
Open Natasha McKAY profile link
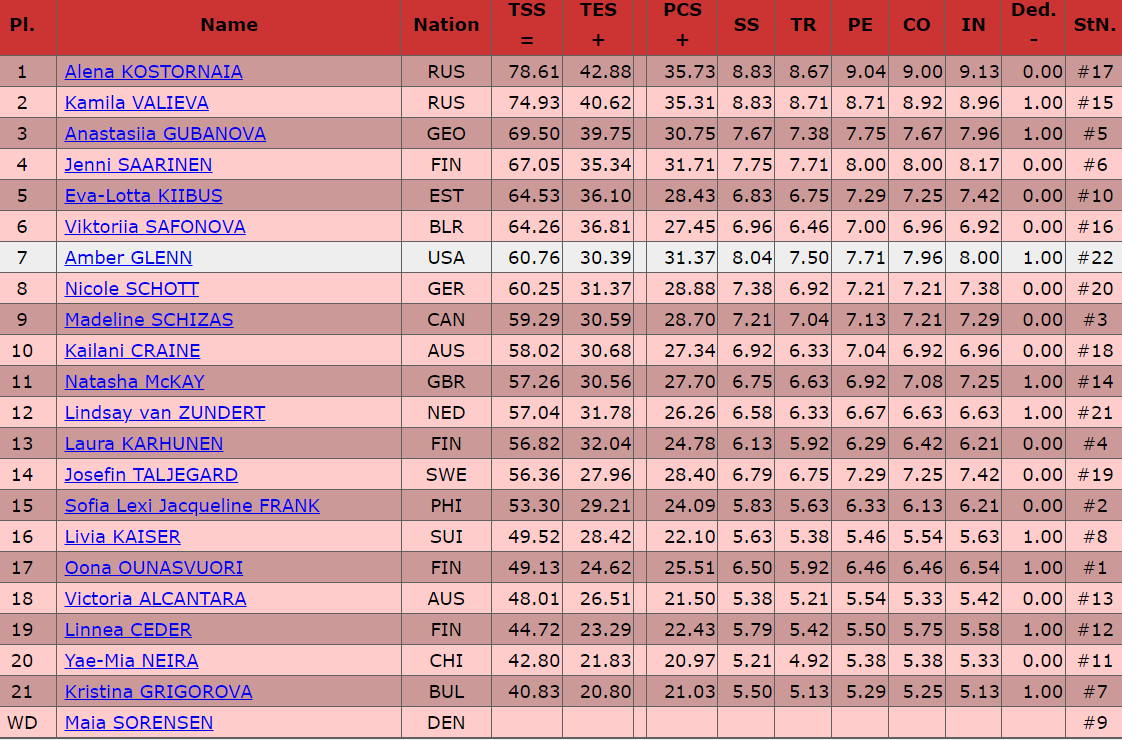pos(134,382)
